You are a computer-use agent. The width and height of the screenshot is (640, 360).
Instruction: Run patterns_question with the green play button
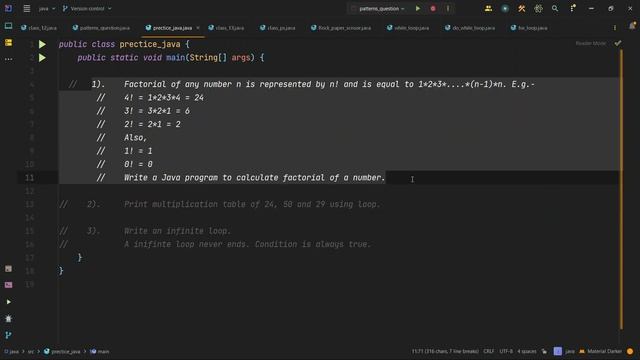tap(418, 8)
